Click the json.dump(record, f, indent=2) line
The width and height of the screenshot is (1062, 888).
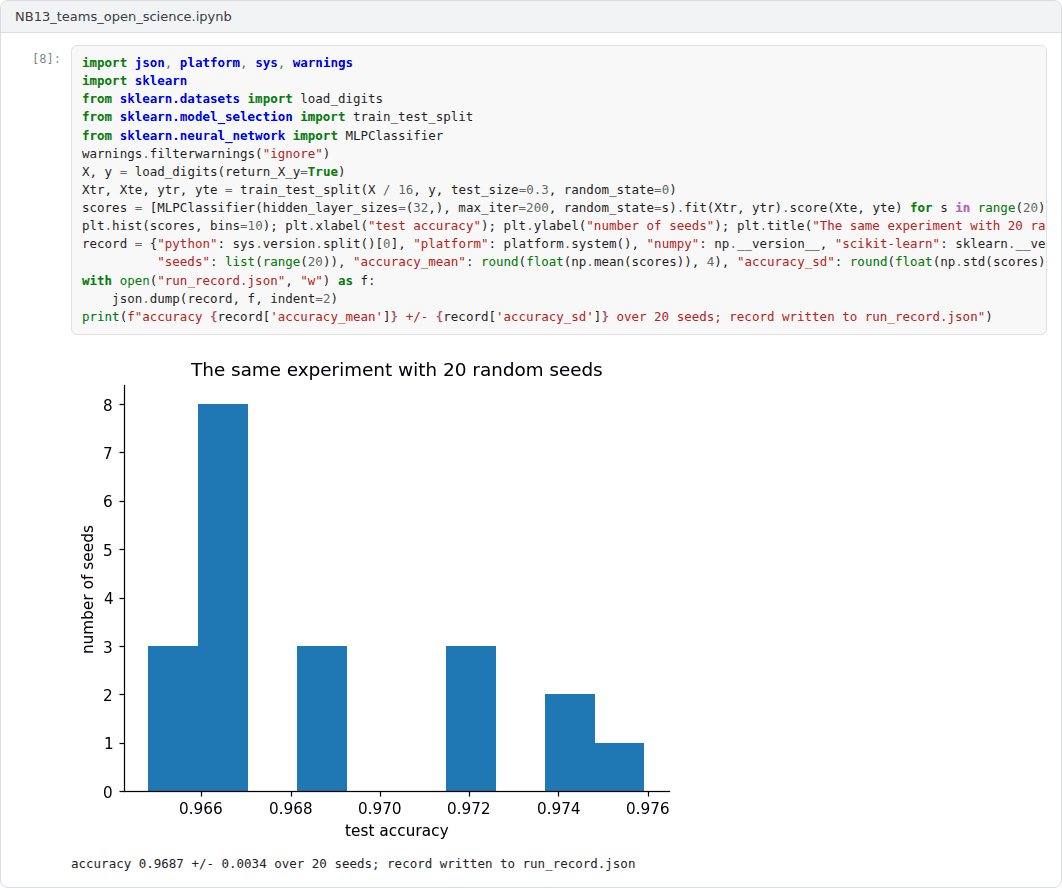pyautogui.click(x=225, y=299)
